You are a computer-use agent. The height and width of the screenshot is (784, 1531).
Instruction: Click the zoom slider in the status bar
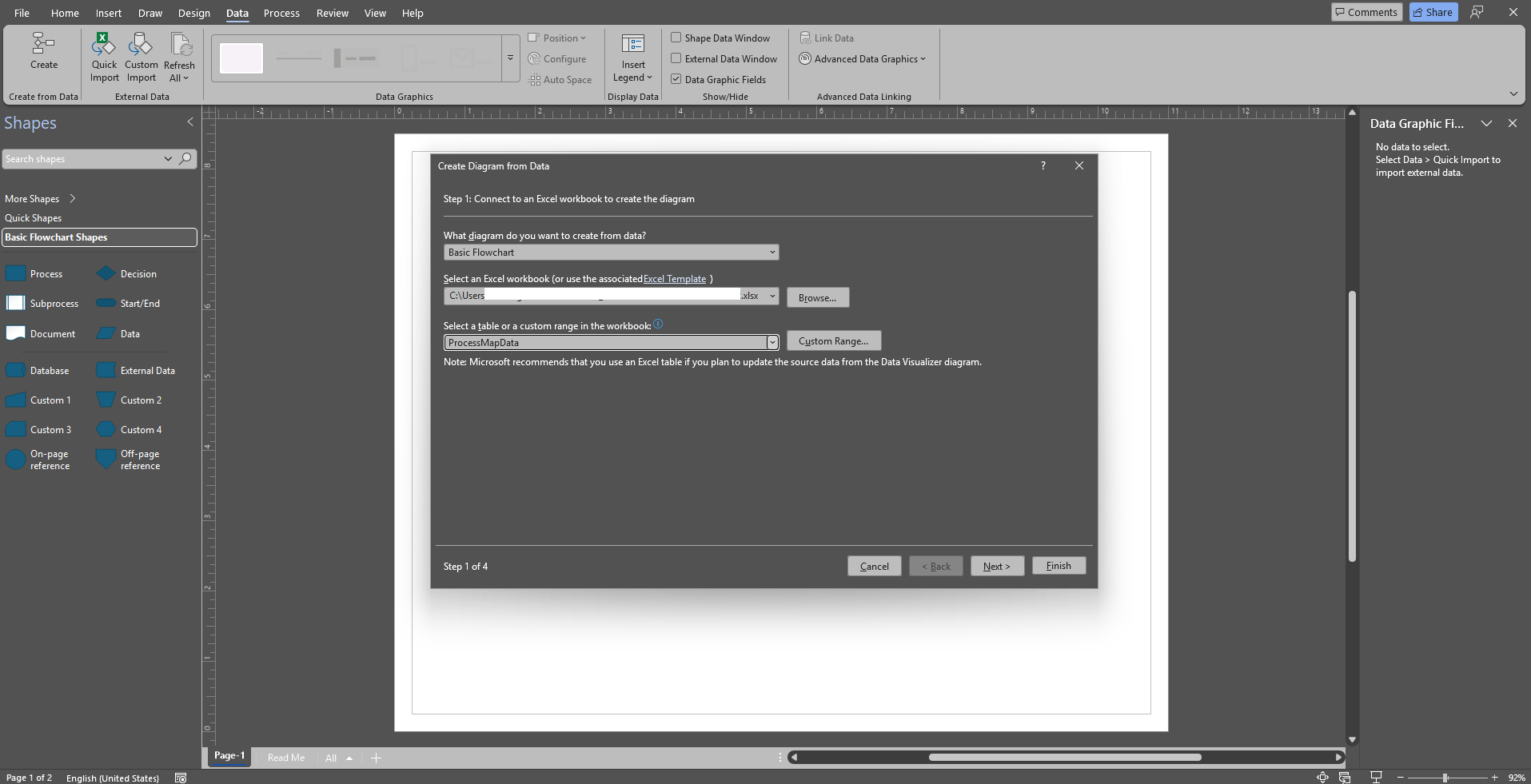coord(1445,778)
